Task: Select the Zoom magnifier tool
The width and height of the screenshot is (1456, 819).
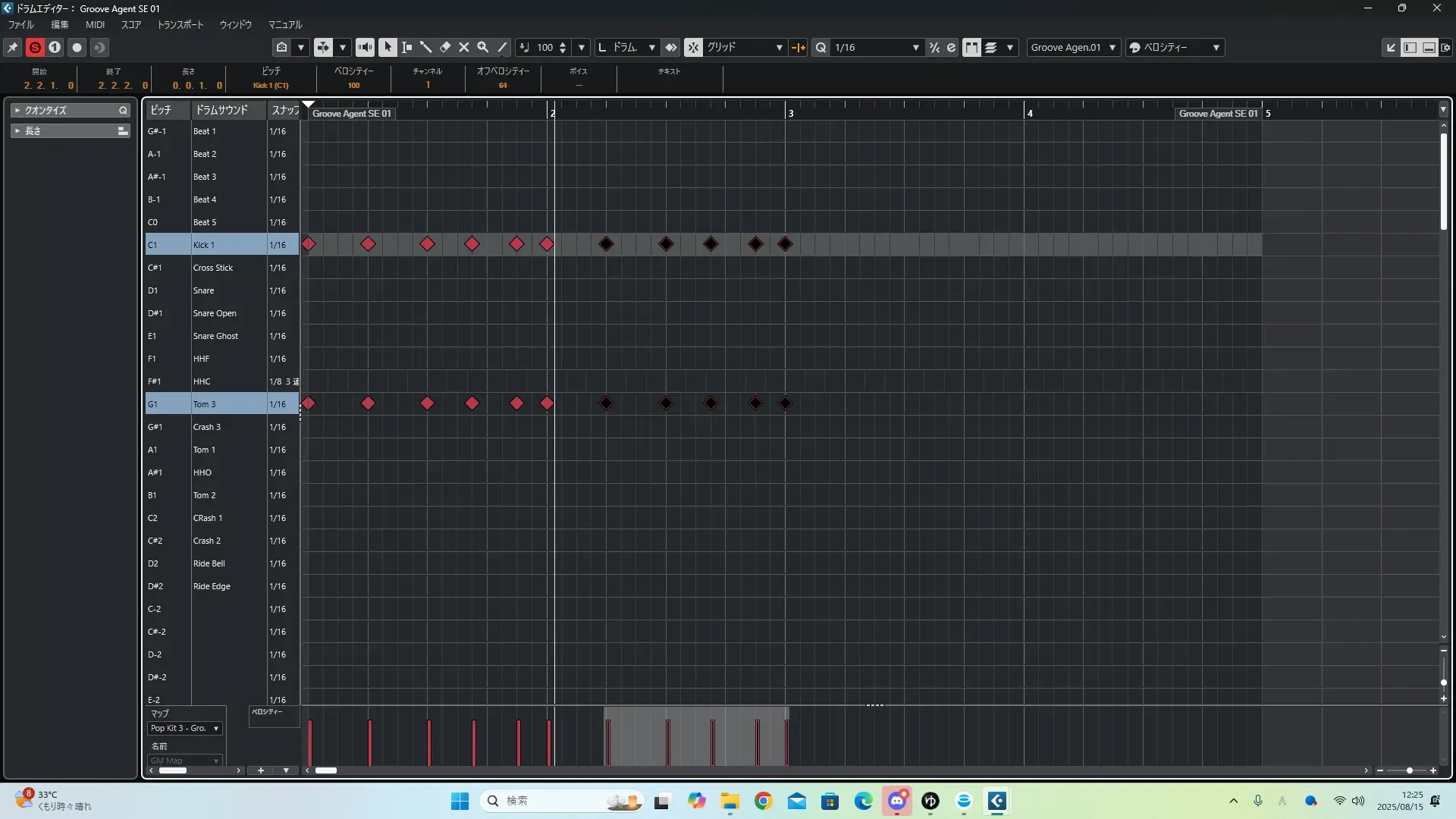Action: 483,47
